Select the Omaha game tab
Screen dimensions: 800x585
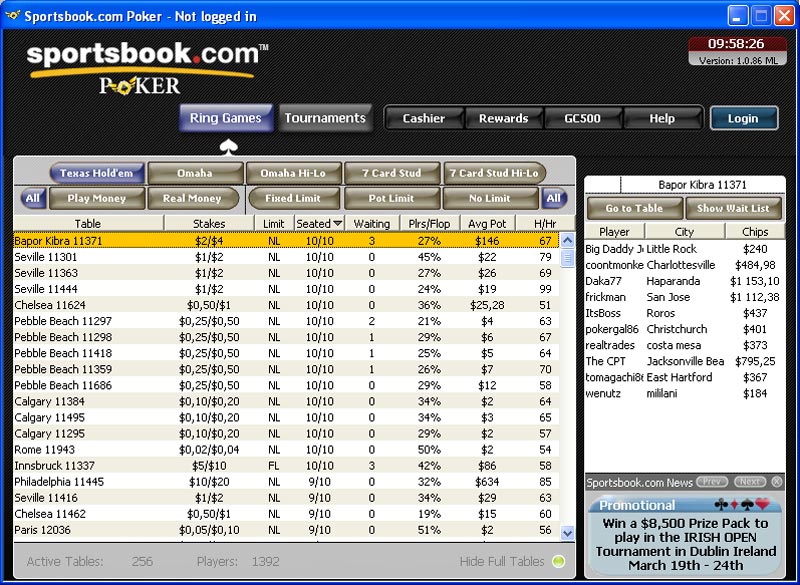194,173
